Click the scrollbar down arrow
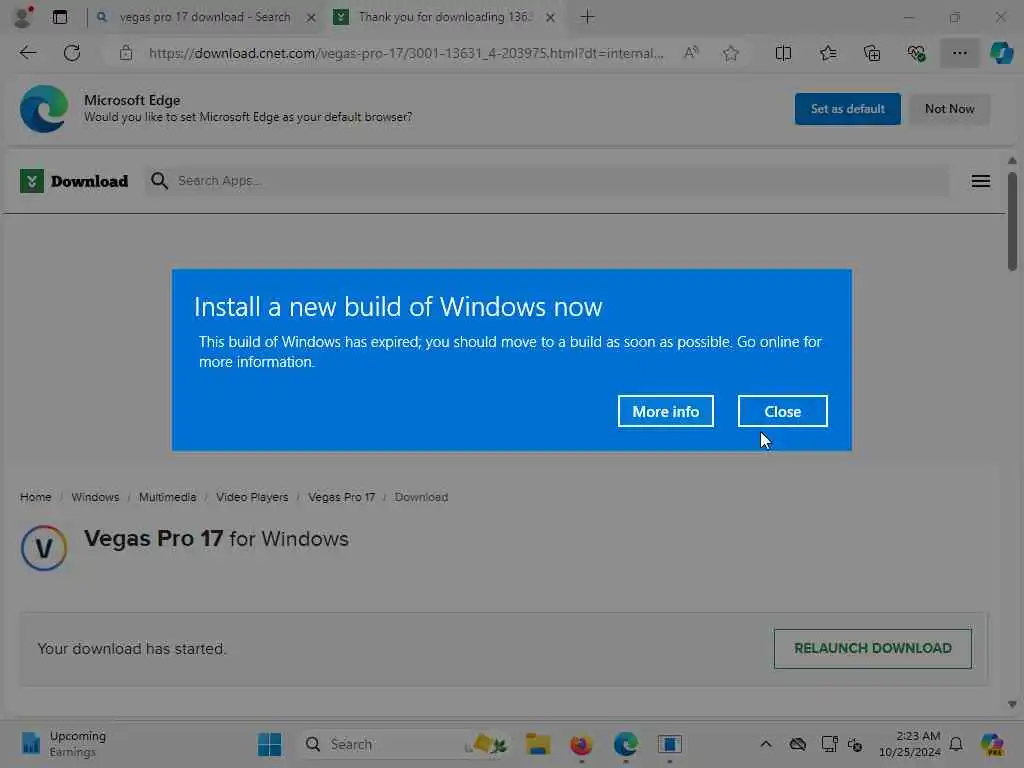Viewport: 1024px width, 768px height. pos(1012,704)
